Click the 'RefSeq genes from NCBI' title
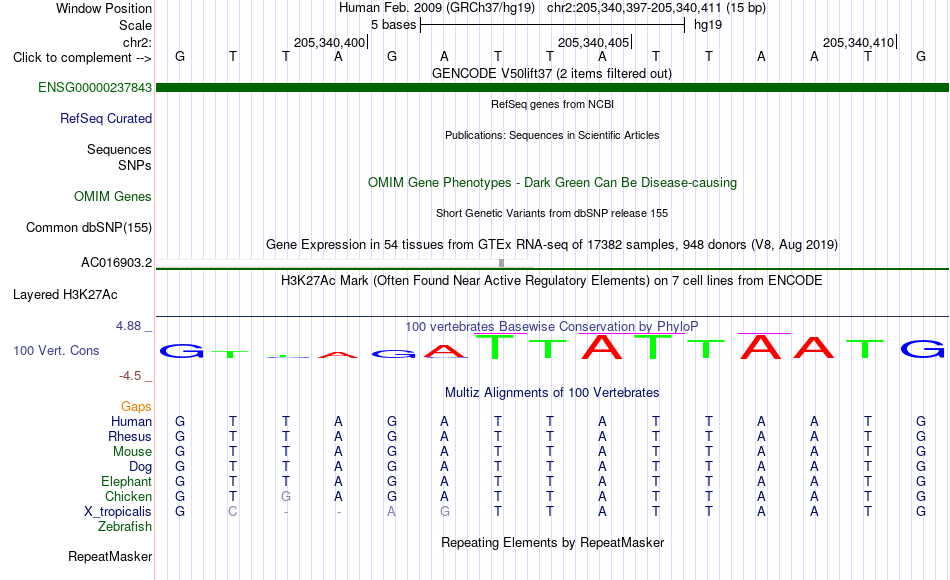Image resolution: width=950 pixels, height=580 pixels. click(x=552, y=104)
